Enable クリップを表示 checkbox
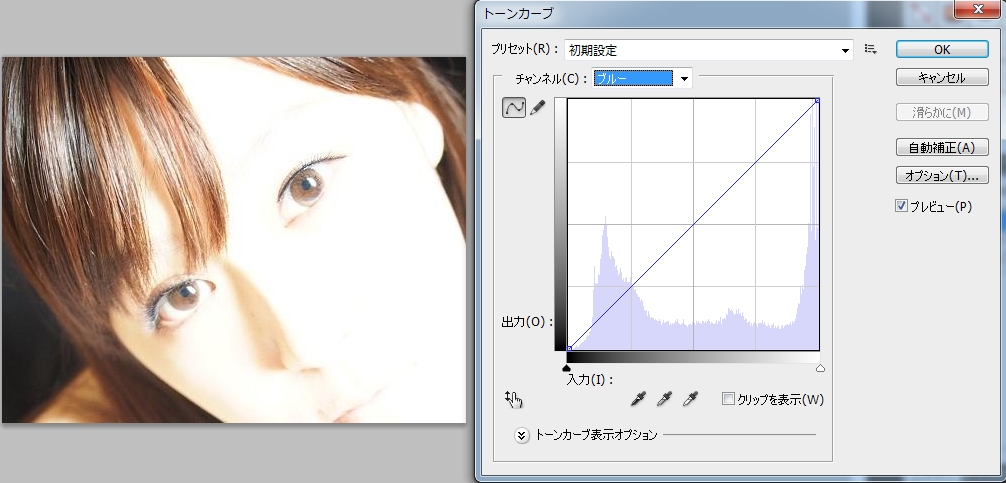The height and width of the screenshot is (483, 1006). (x=728, y=399)
